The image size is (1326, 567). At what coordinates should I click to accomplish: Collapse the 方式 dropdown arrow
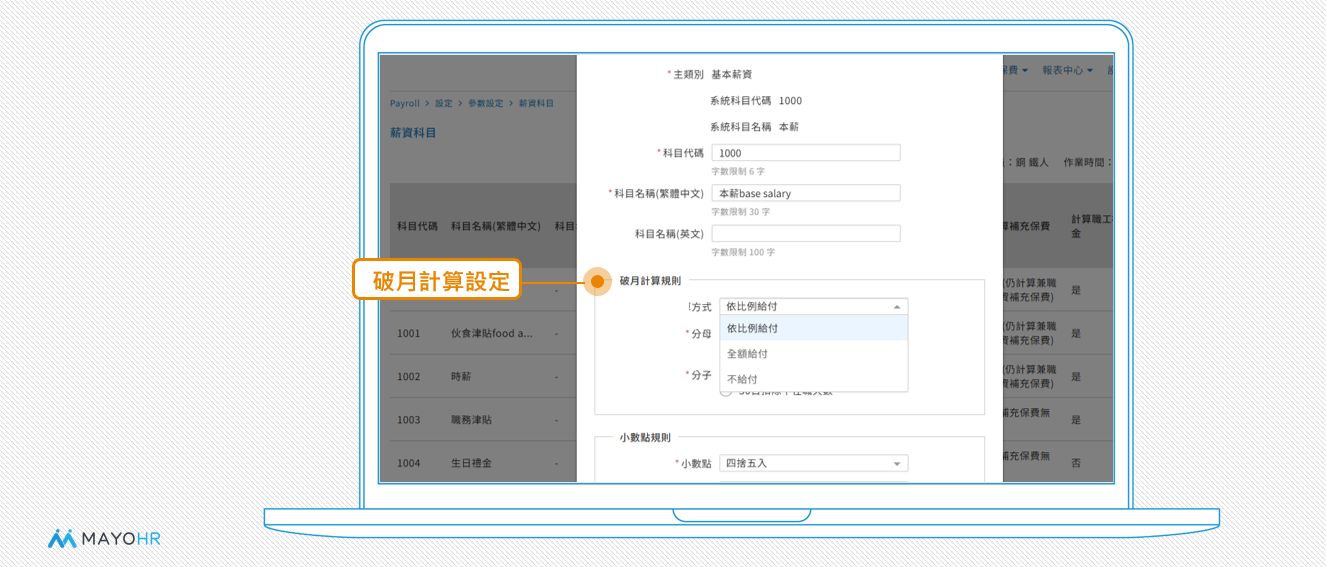coord(897,307)
